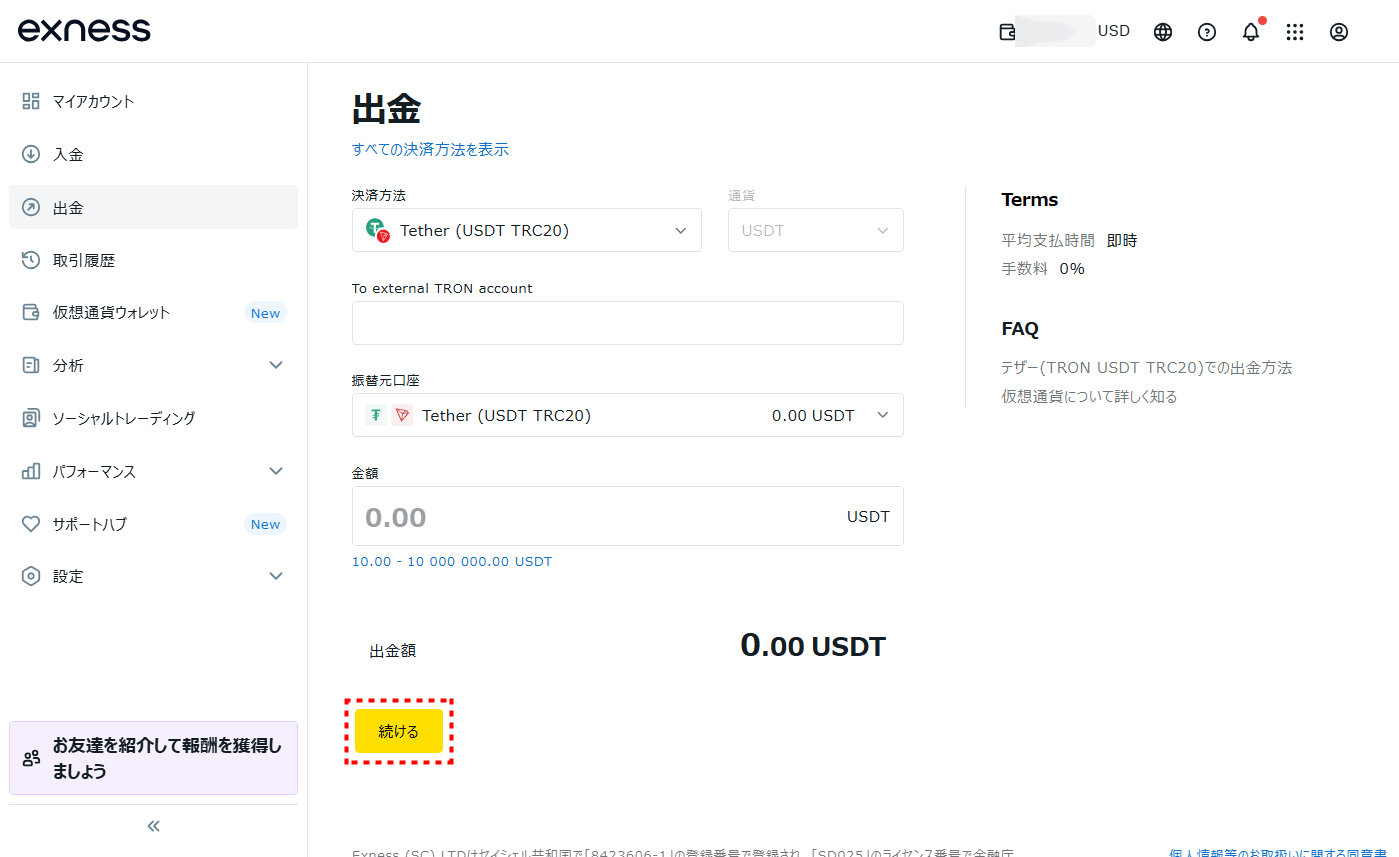The width and height of the screenshot is (1399, 857).
Task: Click the 出金額 0.00 USDT total
Action: coord(813,646)
